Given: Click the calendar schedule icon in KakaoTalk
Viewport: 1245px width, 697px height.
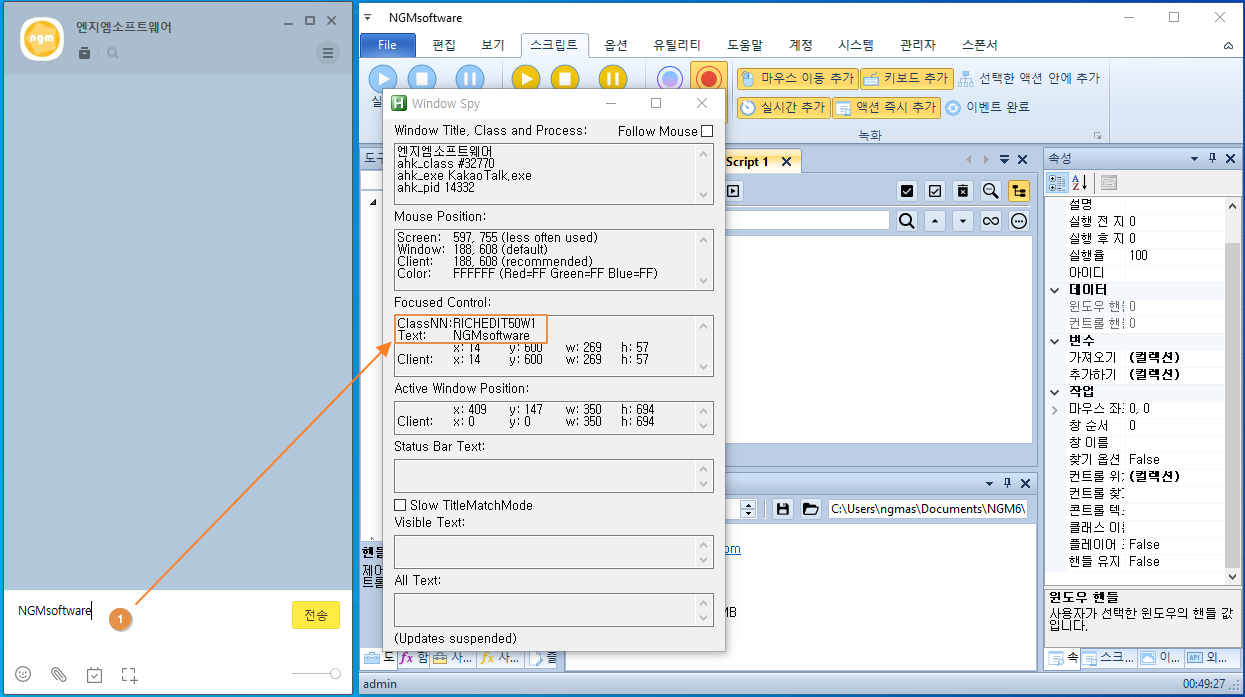Looking at the screenshot, I should click(94, 675).
